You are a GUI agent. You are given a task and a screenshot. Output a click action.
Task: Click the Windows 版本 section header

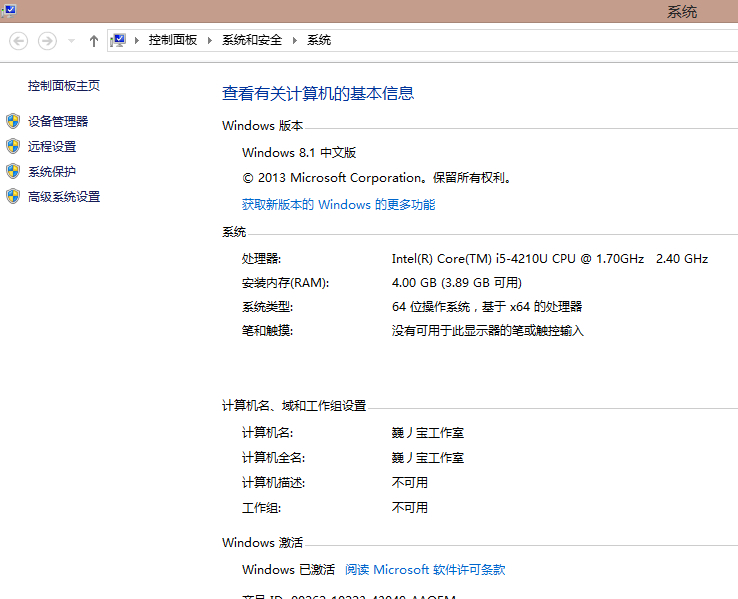coord(262,126)
